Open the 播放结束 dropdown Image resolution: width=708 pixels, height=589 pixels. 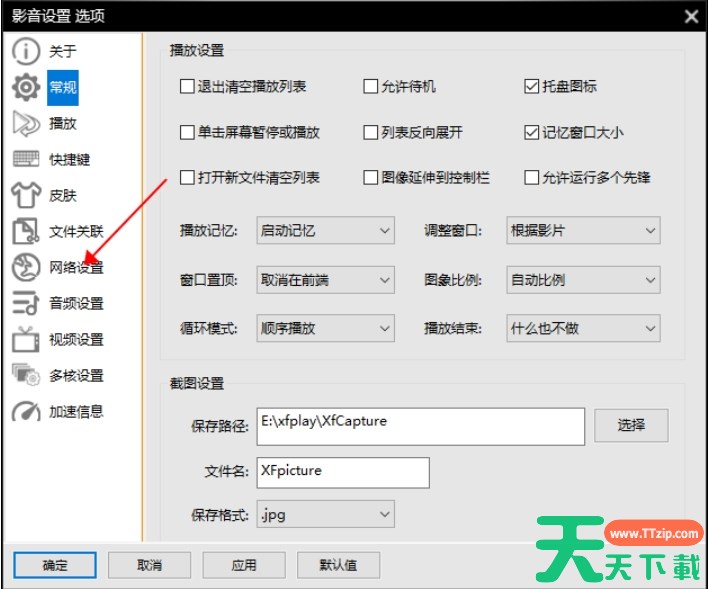pyautogui.click(x=583, y=328)
